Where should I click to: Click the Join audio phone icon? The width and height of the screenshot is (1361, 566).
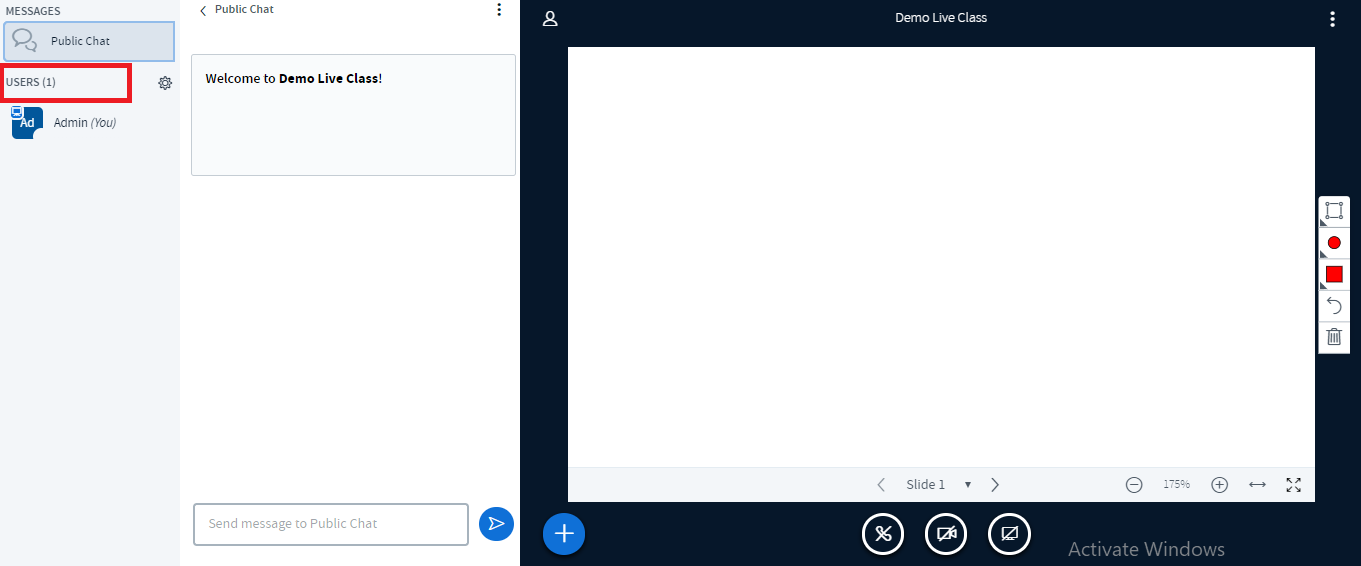(x=883, y=534)
